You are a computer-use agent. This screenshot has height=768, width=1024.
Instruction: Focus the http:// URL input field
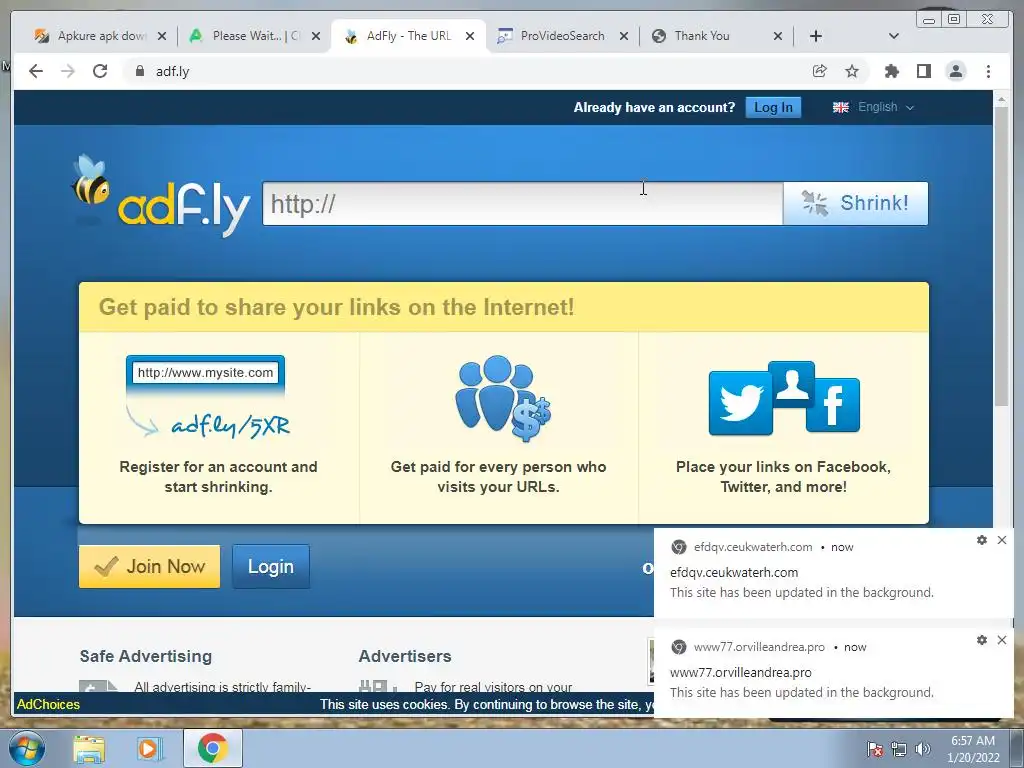522,204
